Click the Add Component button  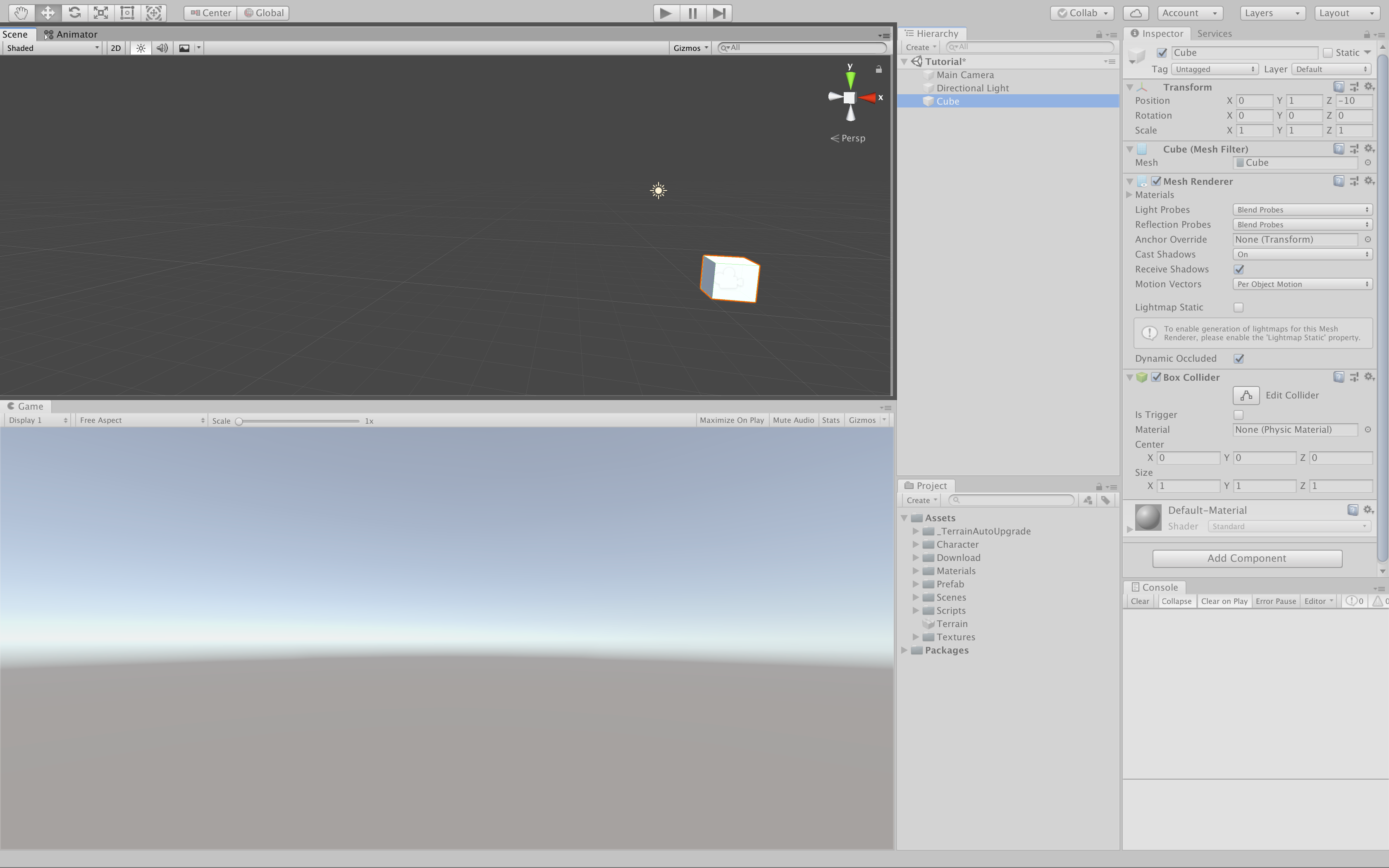click(1247, 558)
